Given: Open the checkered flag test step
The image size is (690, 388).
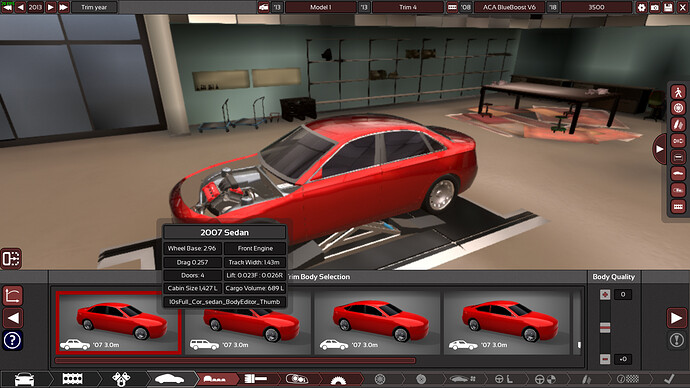Looking at the screenshot, I should click(628, 379).
